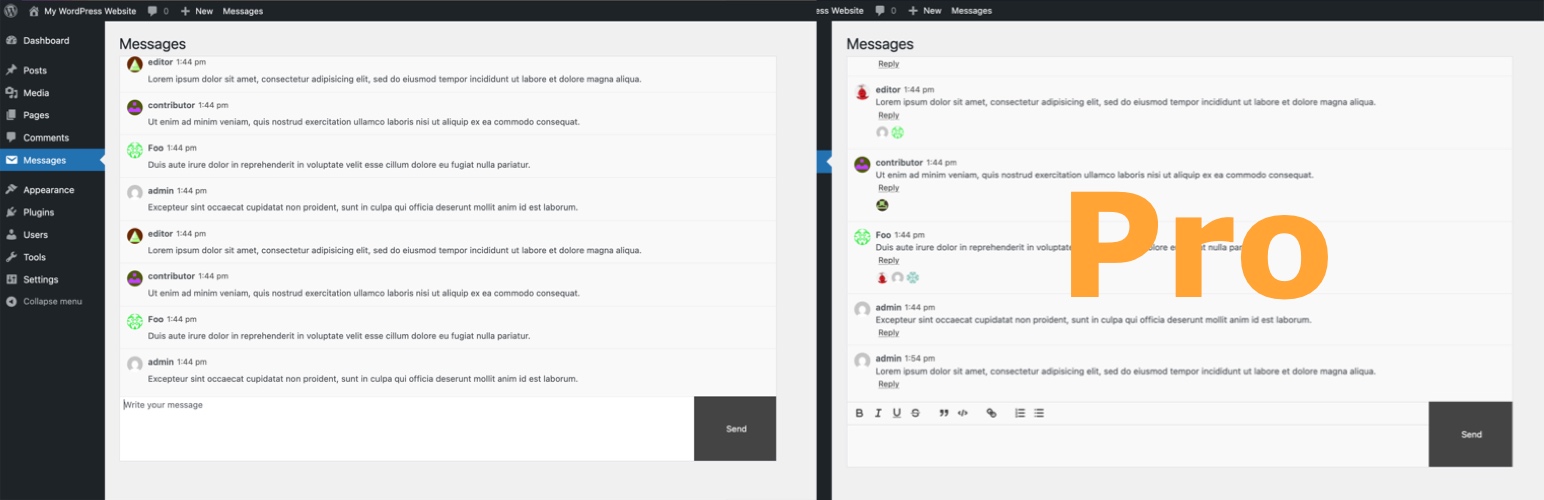Click editor's red avatar in right panel
Screen dimensions: 1544x500
[862, 92]
